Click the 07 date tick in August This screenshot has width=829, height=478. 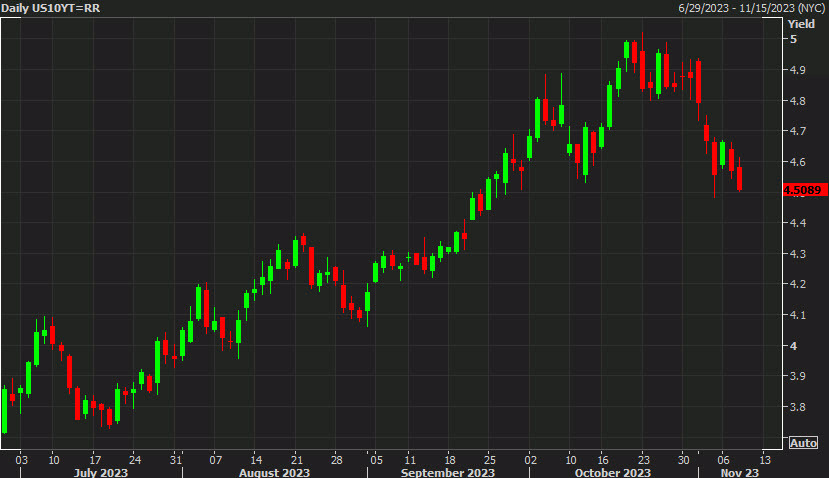click(x=215, y=459)
